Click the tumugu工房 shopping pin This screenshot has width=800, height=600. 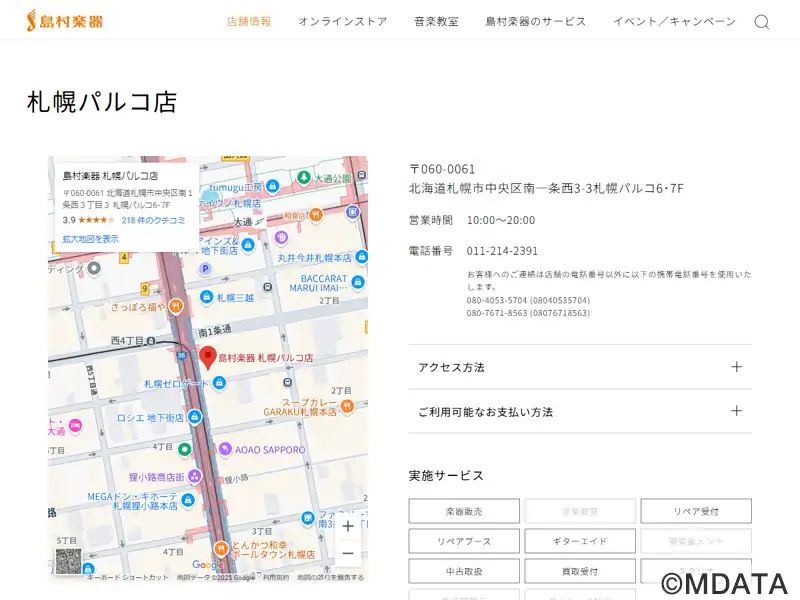coord(272,187)
